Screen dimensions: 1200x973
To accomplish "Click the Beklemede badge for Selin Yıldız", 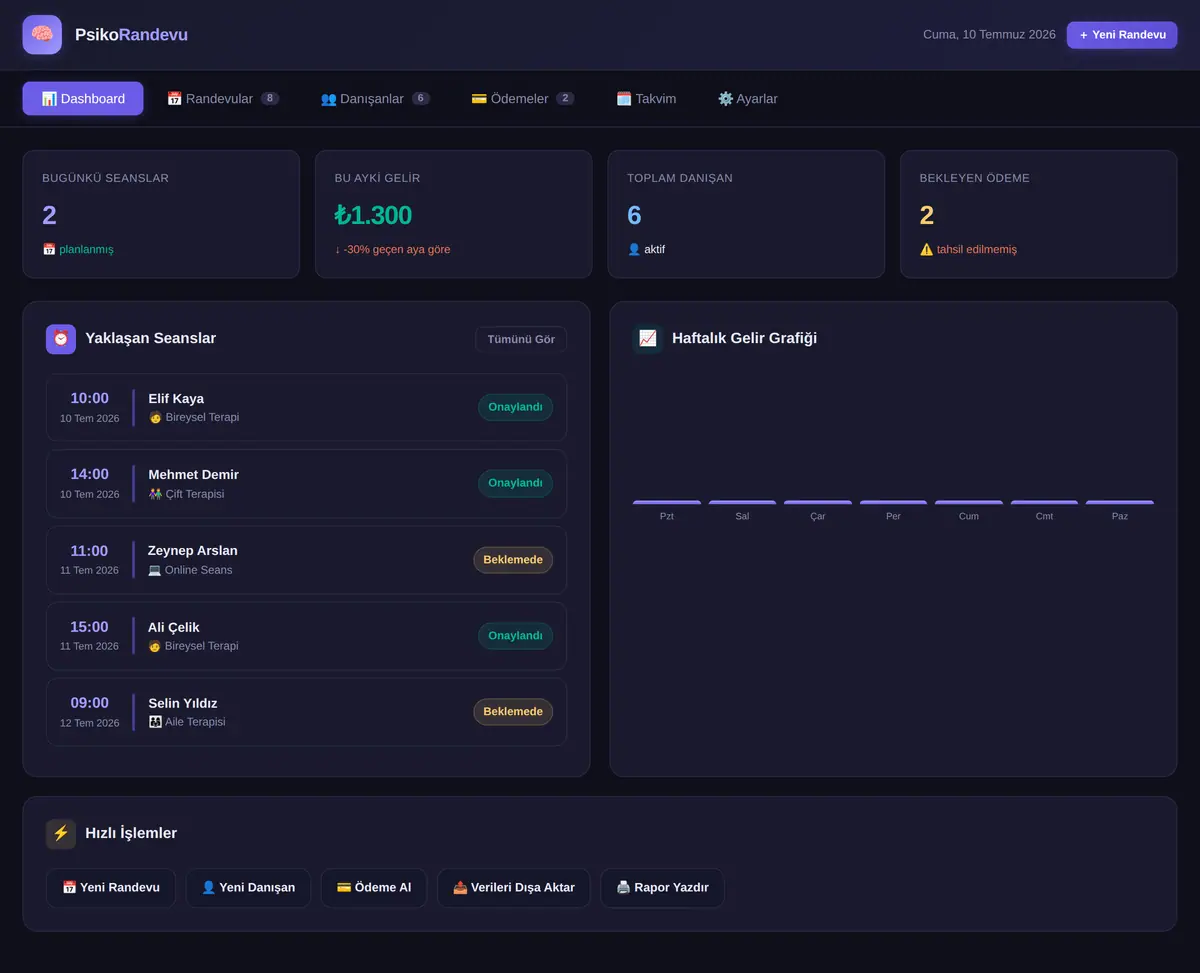I will coord(513,712).
